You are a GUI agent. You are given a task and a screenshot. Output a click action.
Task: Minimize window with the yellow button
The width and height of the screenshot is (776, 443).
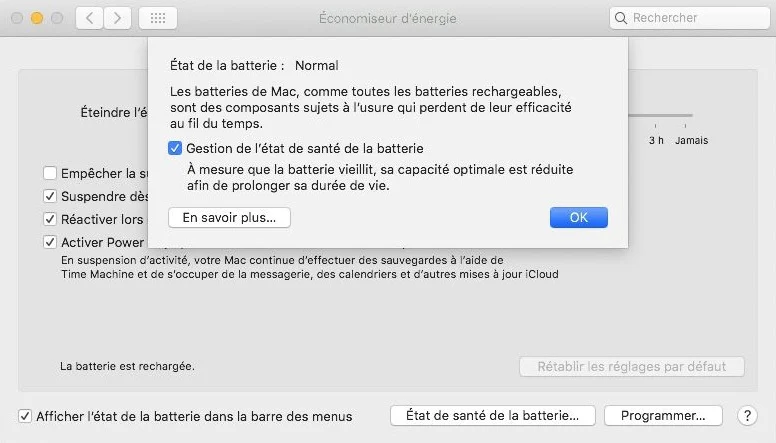[x=37, y=18]
